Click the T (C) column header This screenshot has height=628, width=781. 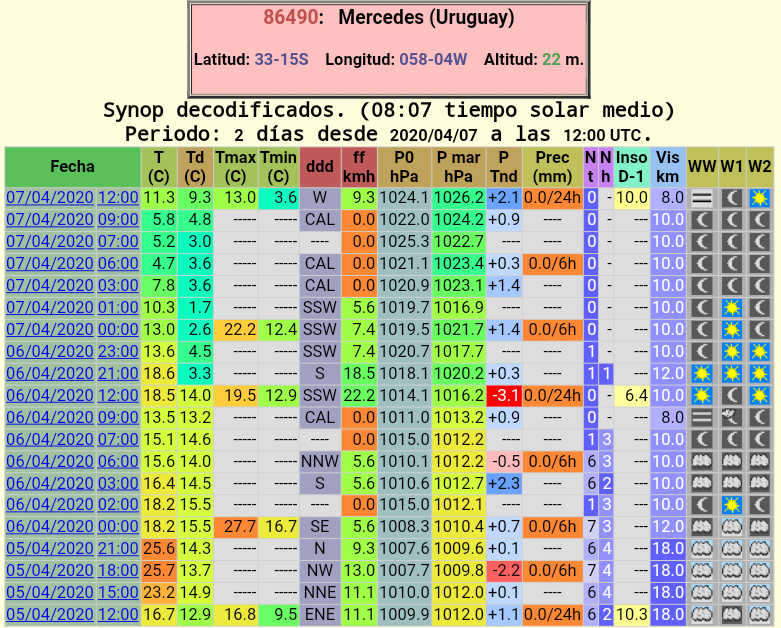click(x=159, y=167)
